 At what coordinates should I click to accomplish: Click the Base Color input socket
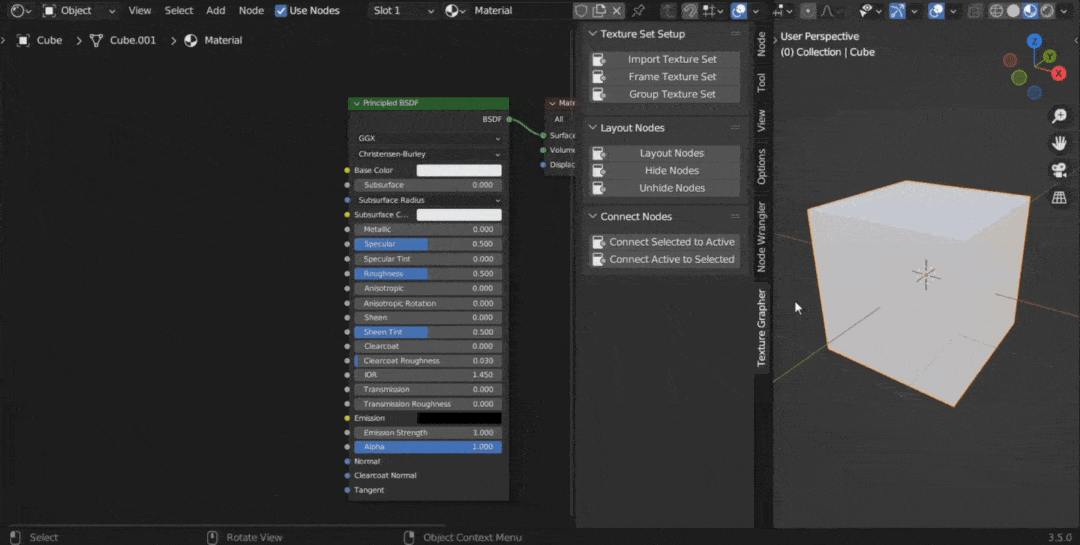click(x=346, y=170)
